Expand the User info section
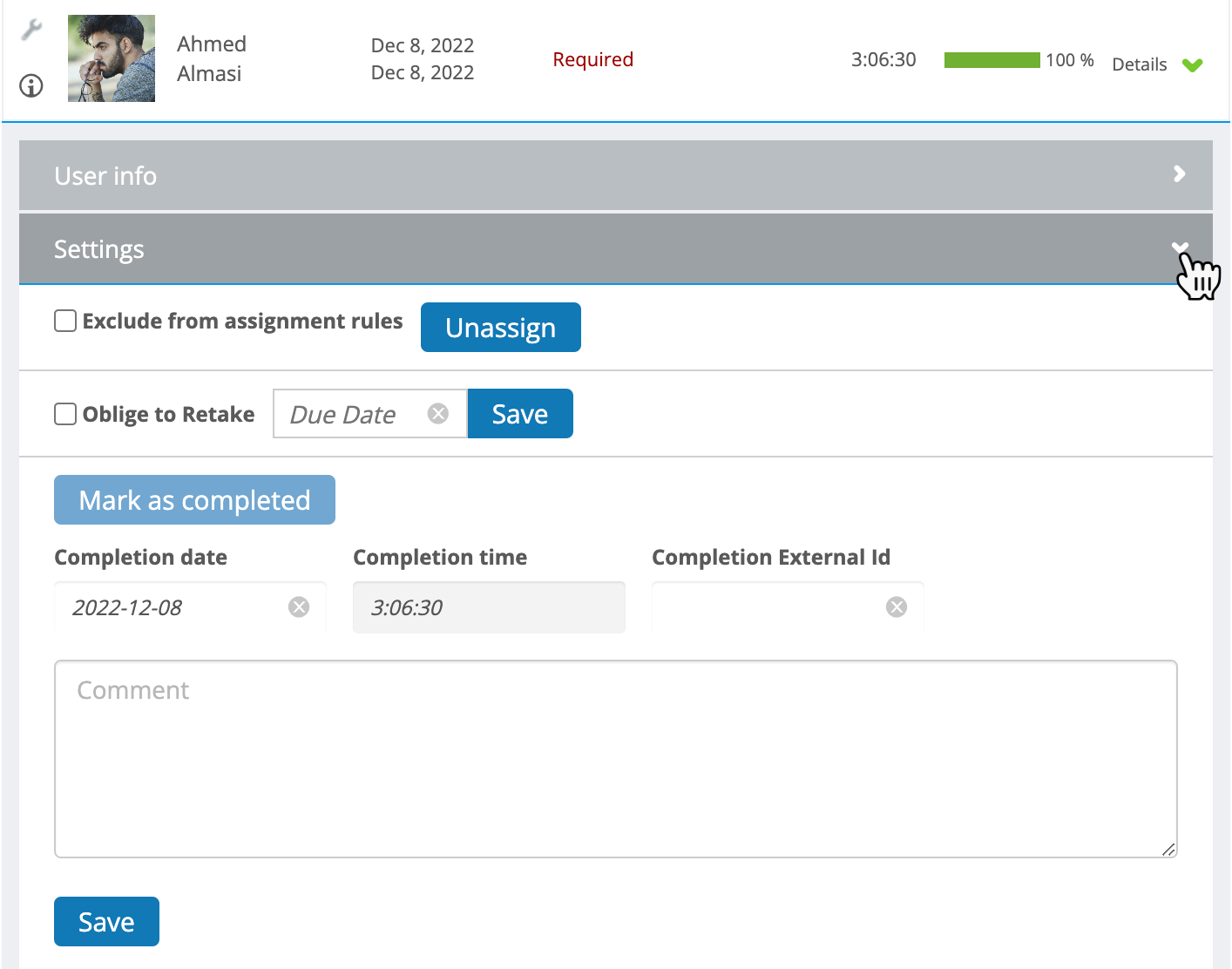Viewport: 1232px width, 969px height. click(x=1180, y=175)
